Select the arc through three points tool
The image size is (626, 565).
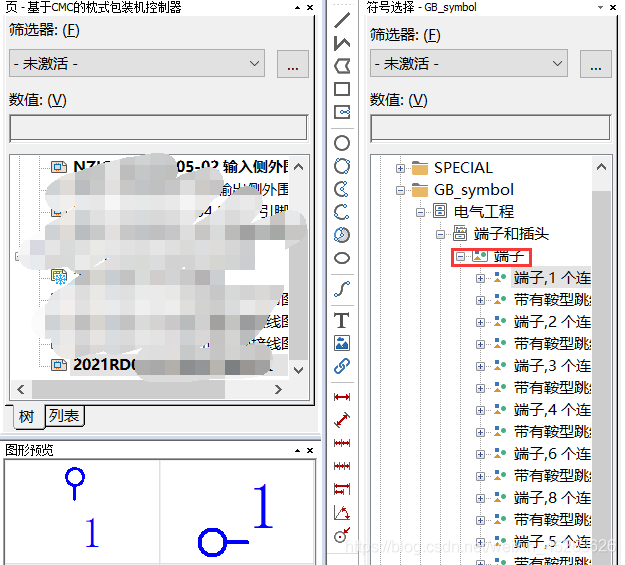[342, 212]
